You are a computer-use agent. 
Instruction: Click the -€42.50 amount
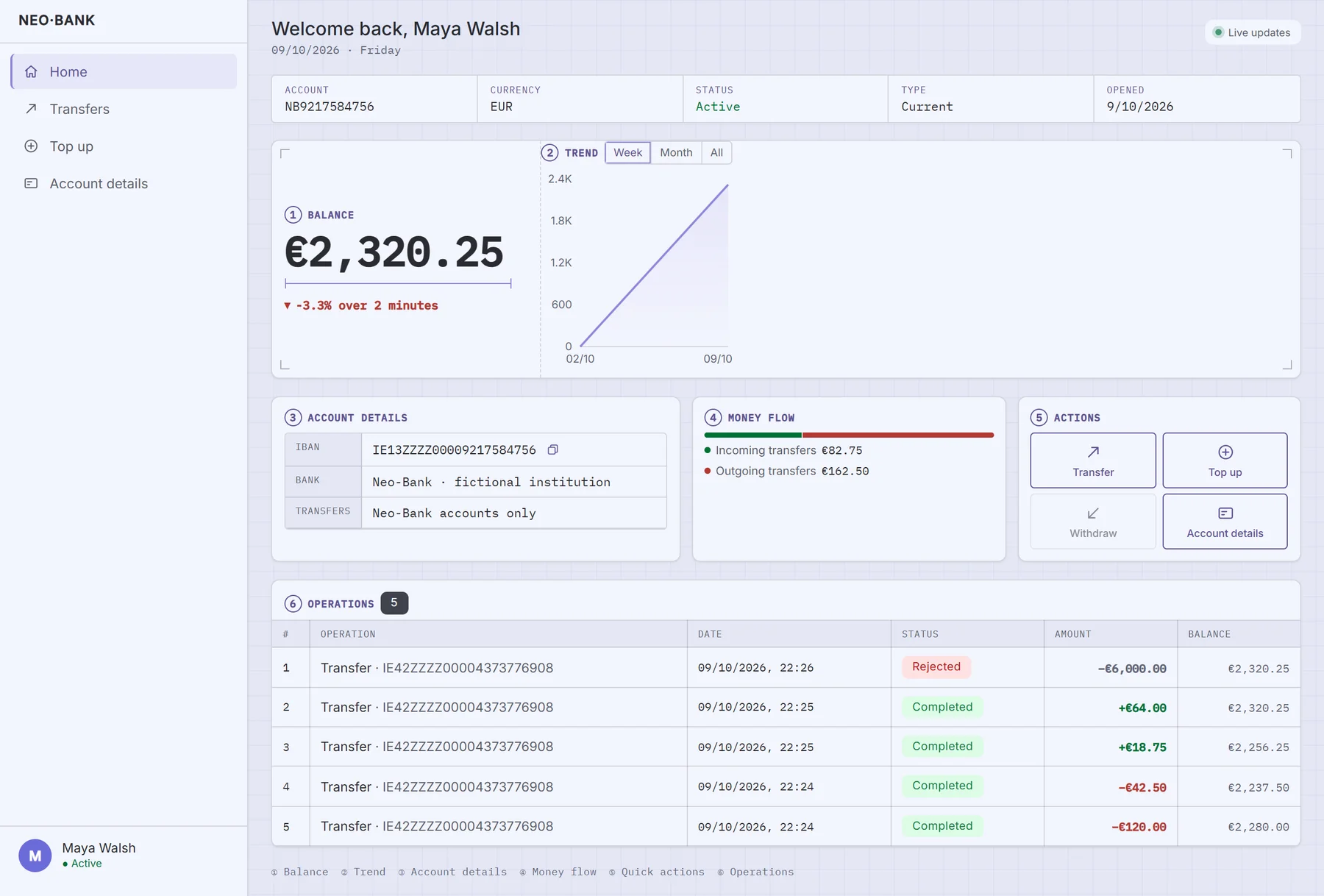coord(1142,787)
